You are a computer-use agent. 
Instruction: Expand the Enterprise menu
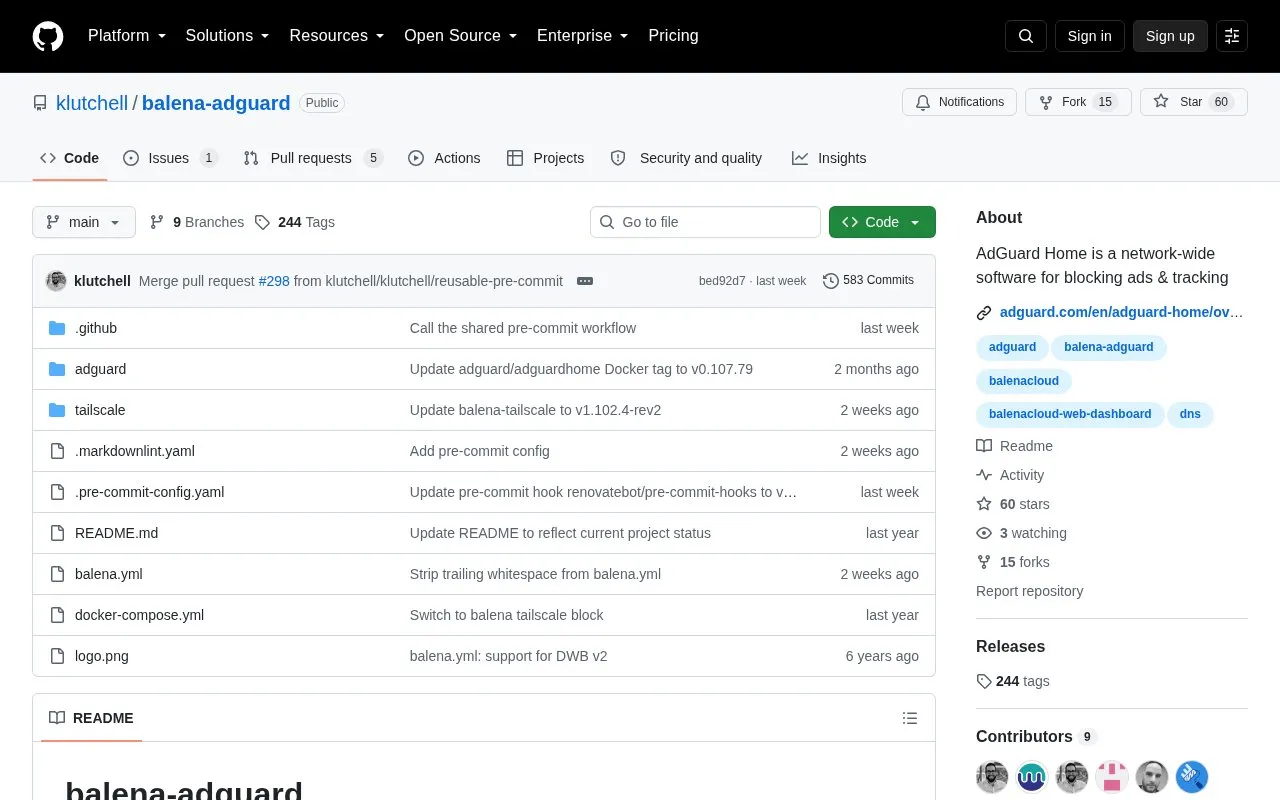point(583,36)
